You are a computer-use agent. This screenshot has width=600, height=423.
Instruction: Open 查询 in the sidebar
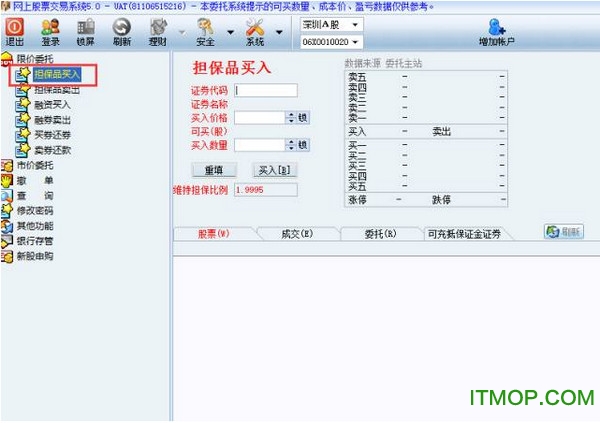(35, 196)
